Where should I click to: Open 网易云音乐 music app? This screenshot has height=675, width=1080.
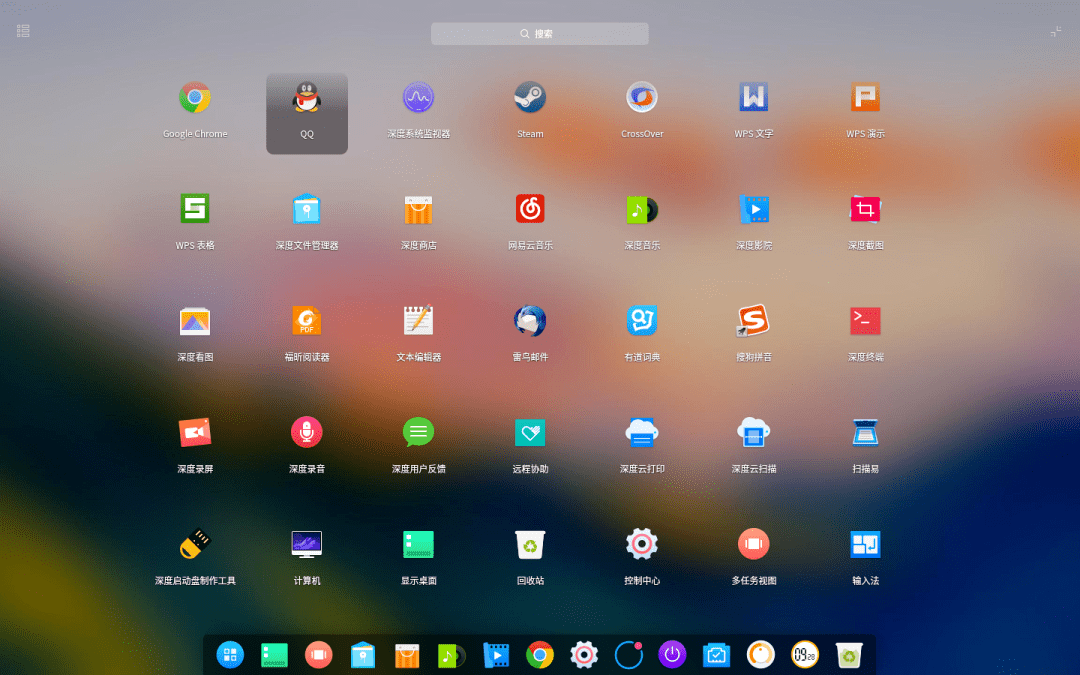click(x=529, y=209)
